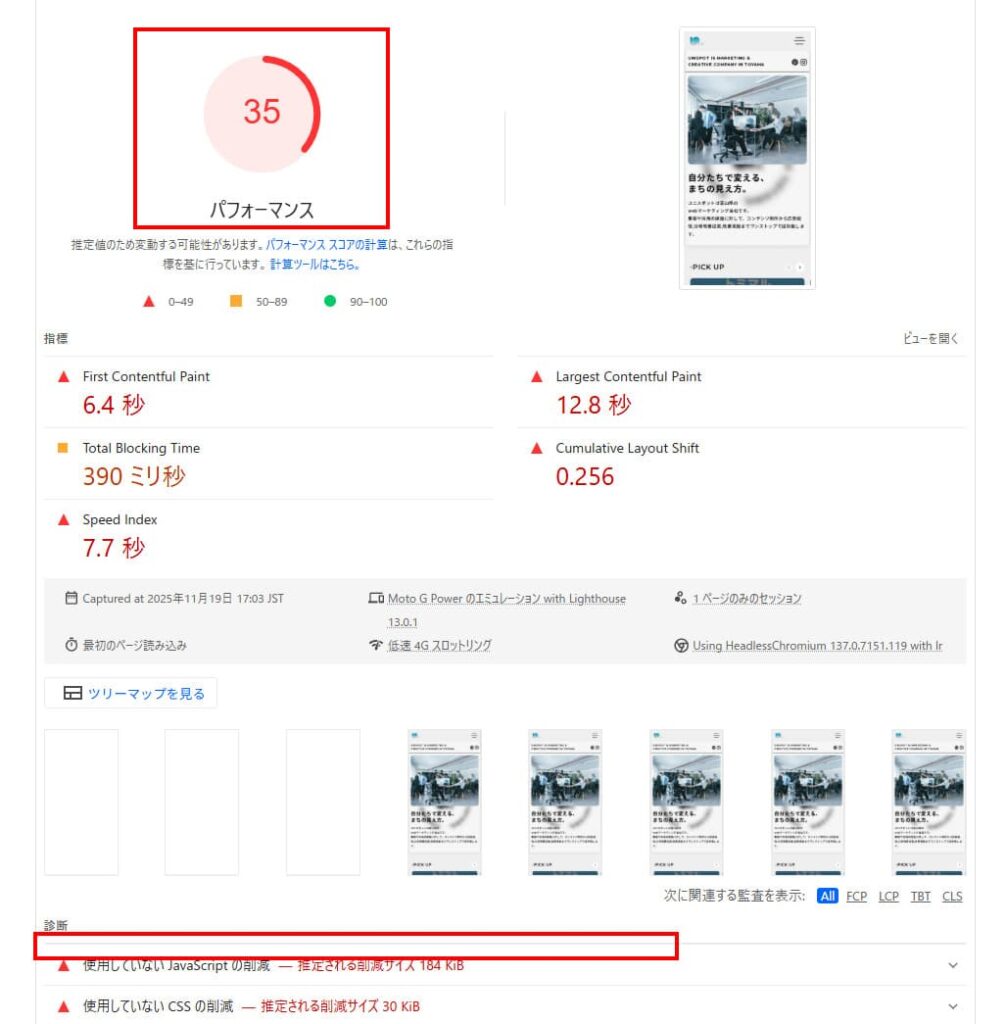Open the パフォーマンス スコアの計算 link
The height and width of the screenshot is (1024, 1006).
tap(326, 245)
